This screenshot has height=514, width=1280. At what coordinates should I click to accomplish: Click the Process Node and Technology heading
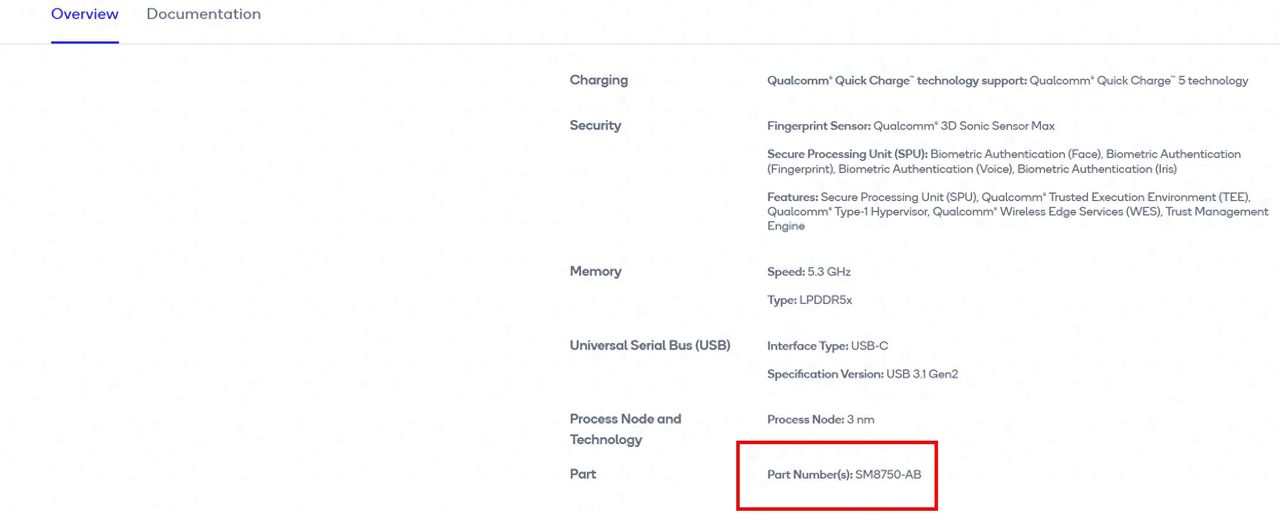(625, 429)
